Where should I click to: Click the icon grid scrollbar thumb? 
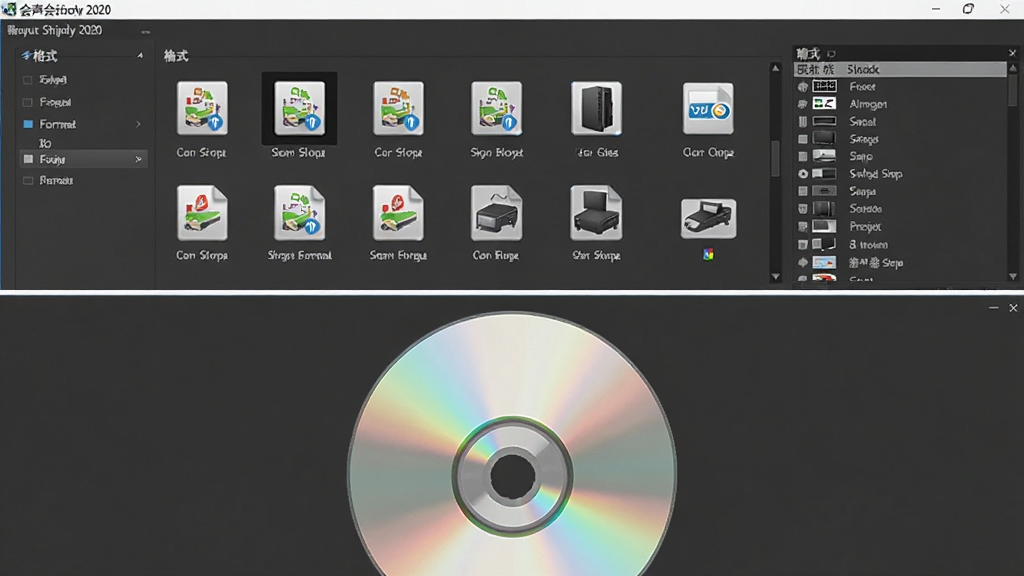click(x=775, y=159)
